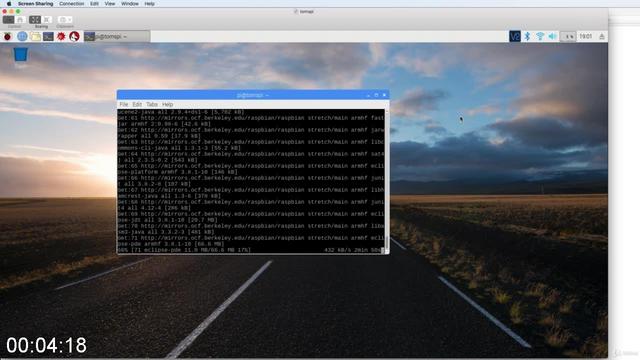Click the eclipse-pde download progress line

tap(251, 250)
